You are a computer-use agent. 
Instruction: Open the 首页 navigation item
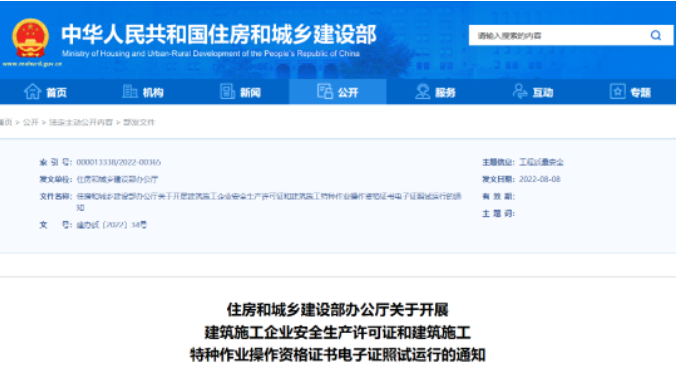[x=56, y=93]
